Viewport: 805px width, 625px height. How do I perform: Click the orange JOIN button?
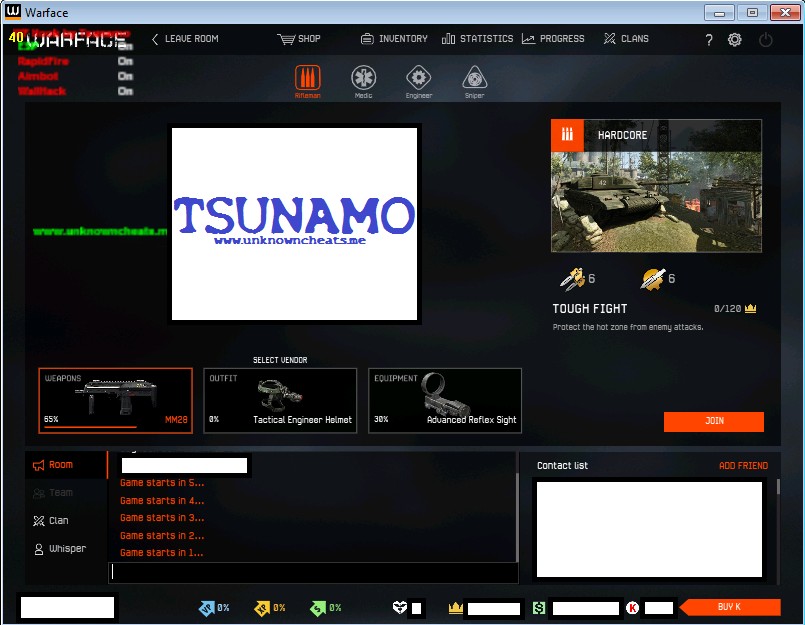pyautogui.click(x=714, y=421)
